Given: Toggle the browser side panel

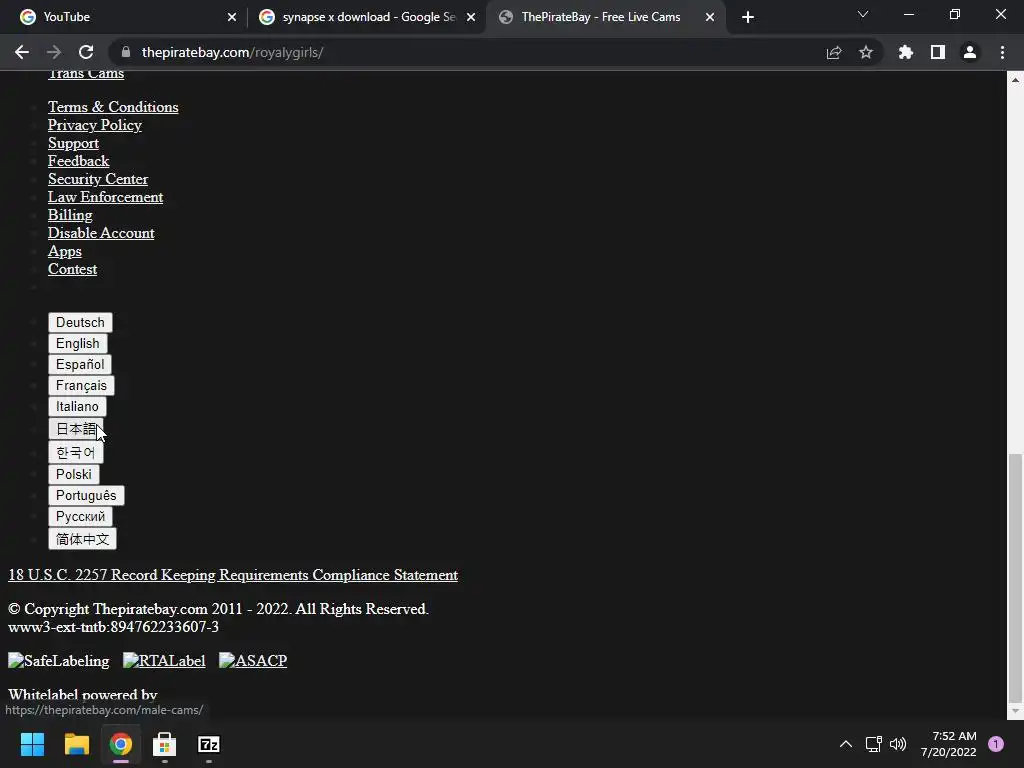Looking at the screenshot, I should (x=938, y=52).
